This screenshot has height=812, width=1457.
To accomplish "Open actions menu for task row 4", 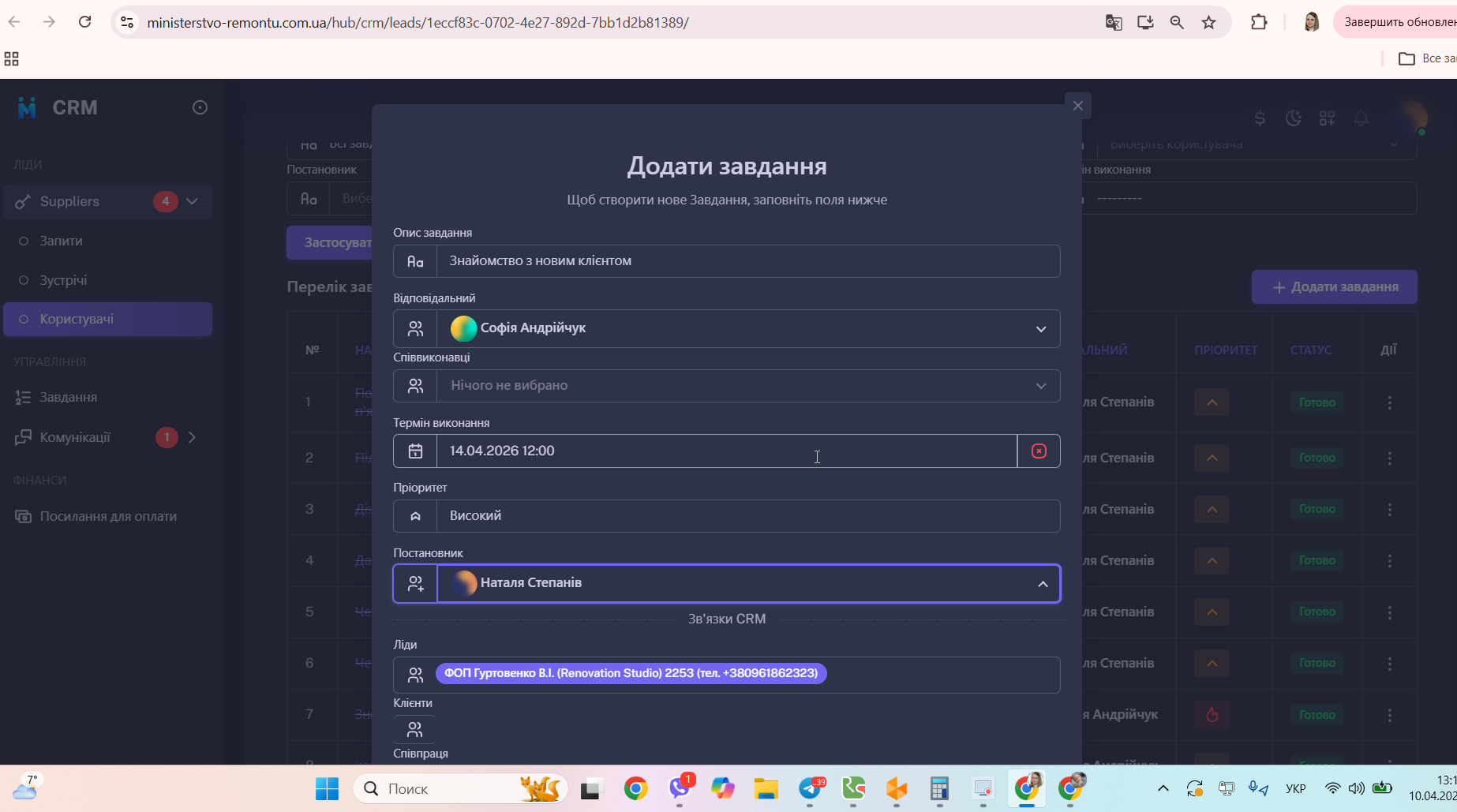I will pyautogui.click(x=1390, y=560).
